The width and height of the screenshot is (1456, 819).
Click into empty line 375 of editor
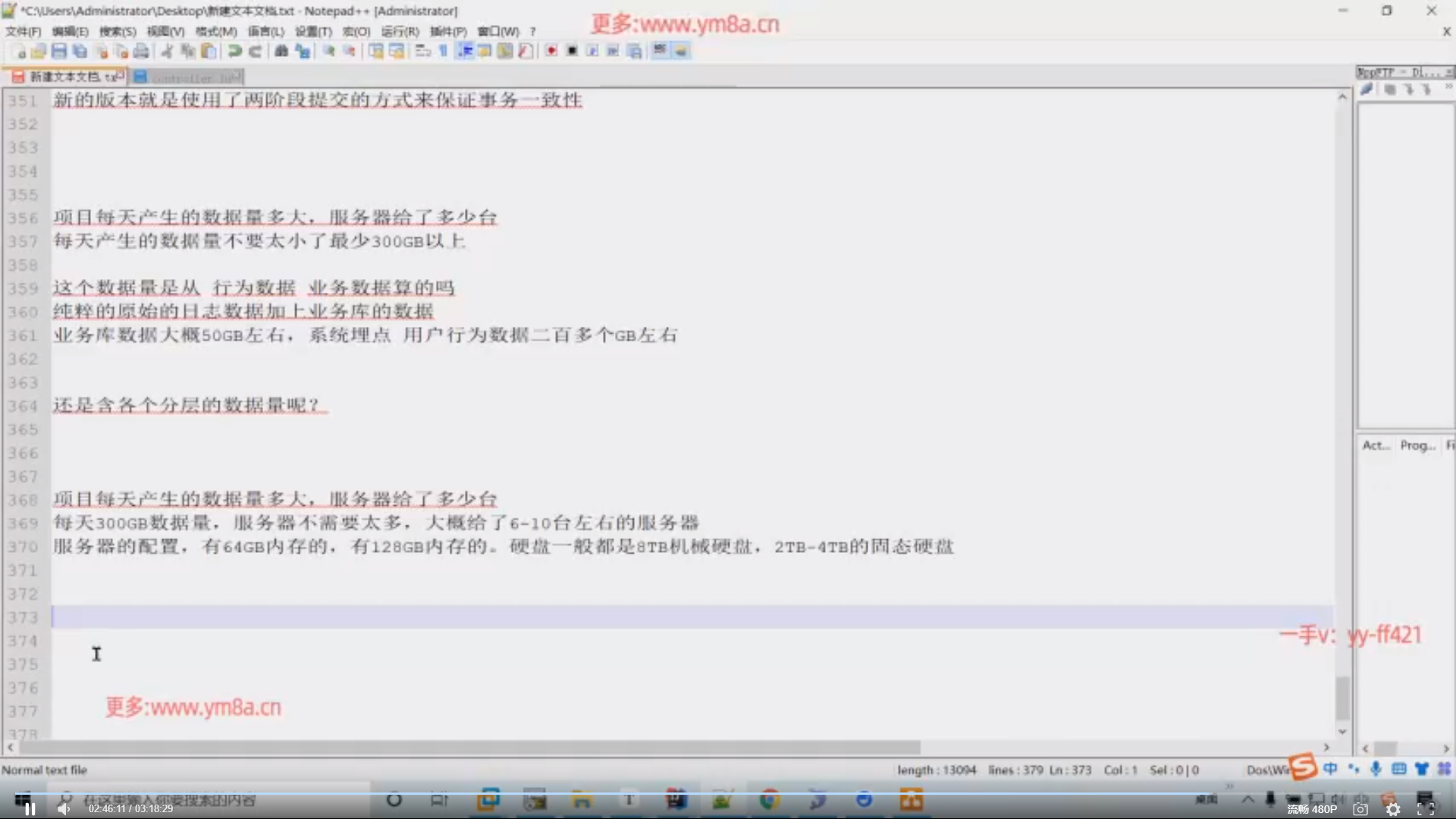(x=303, y=664)
